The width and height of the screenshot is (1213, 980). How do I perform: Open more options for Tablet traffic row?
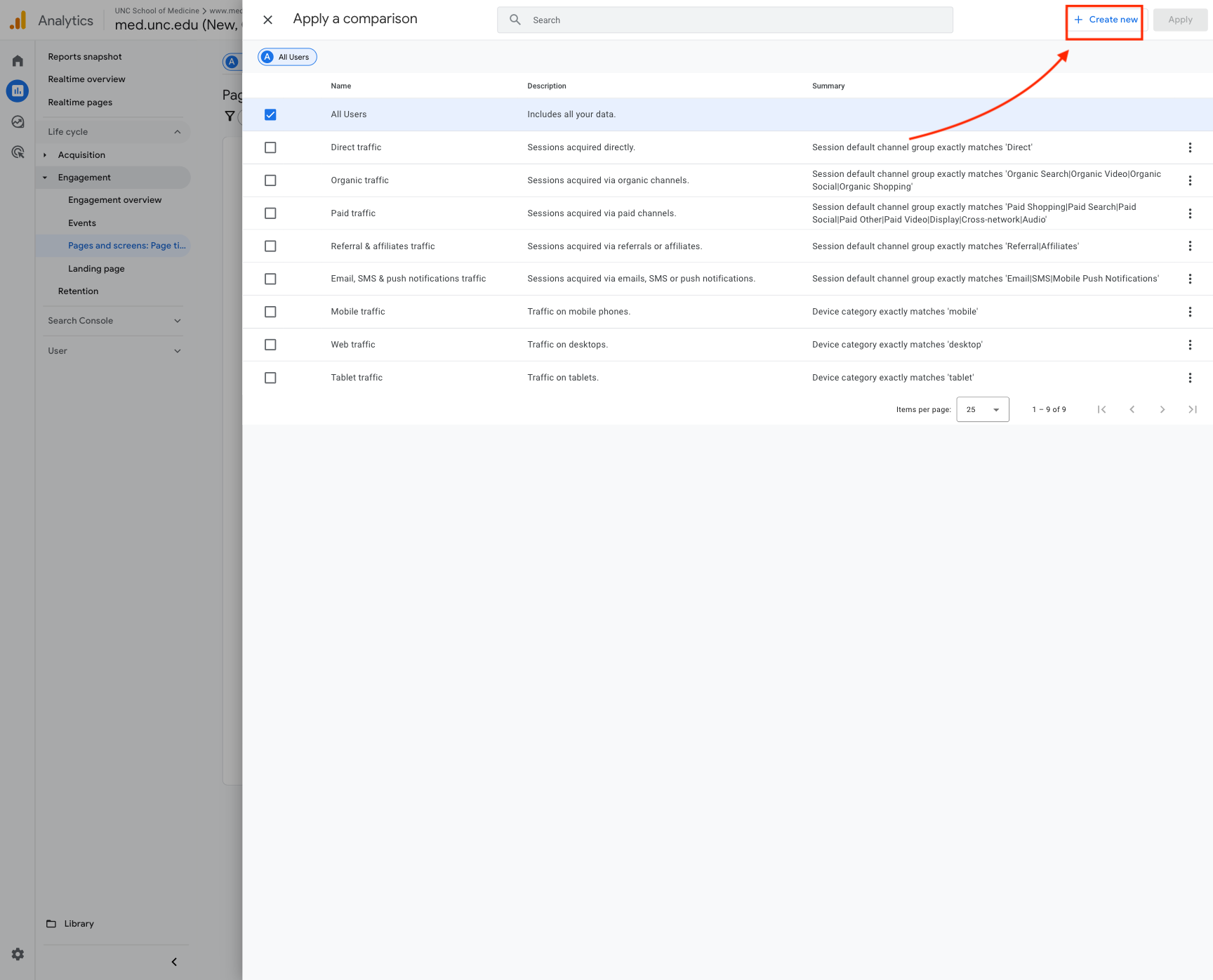[x=1190, y=378]
